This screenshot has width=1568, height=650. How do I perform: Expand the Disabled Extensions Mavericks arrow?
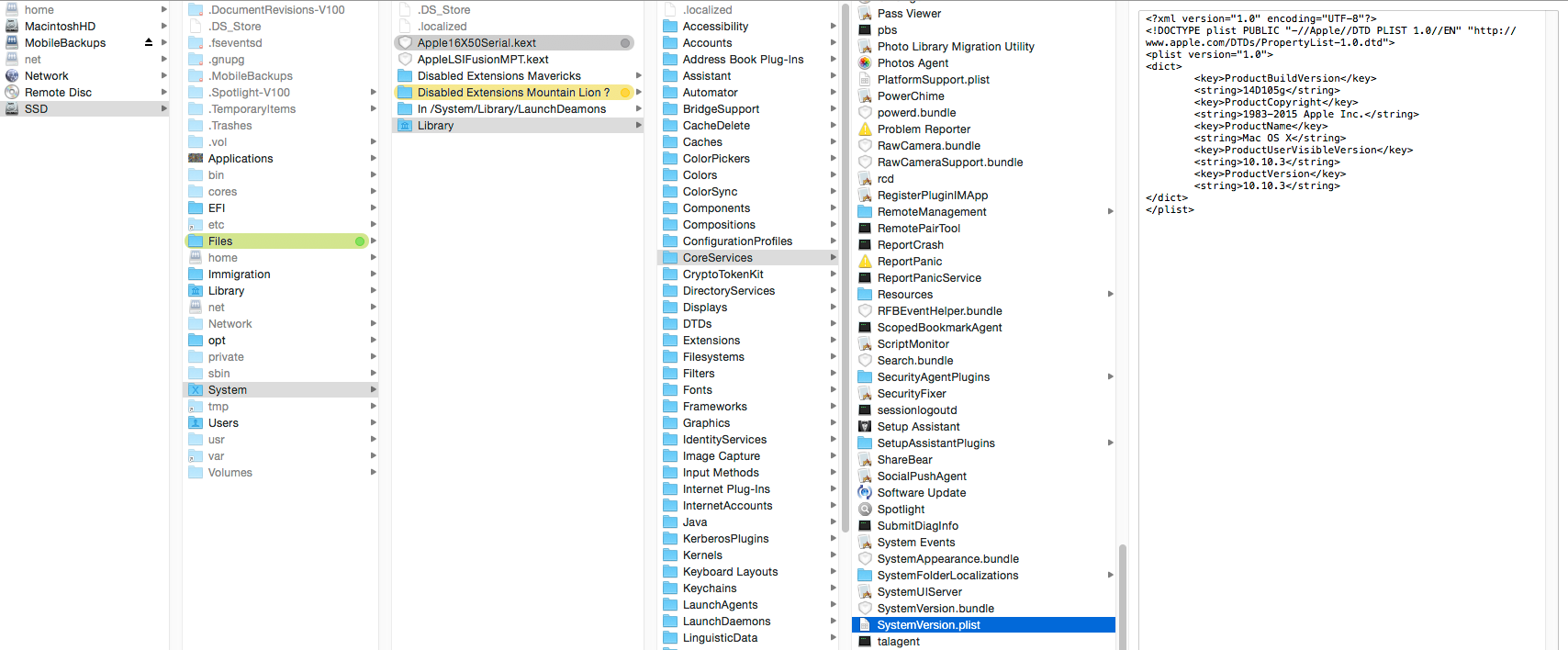pyautogui.click(x=638, y=76)
